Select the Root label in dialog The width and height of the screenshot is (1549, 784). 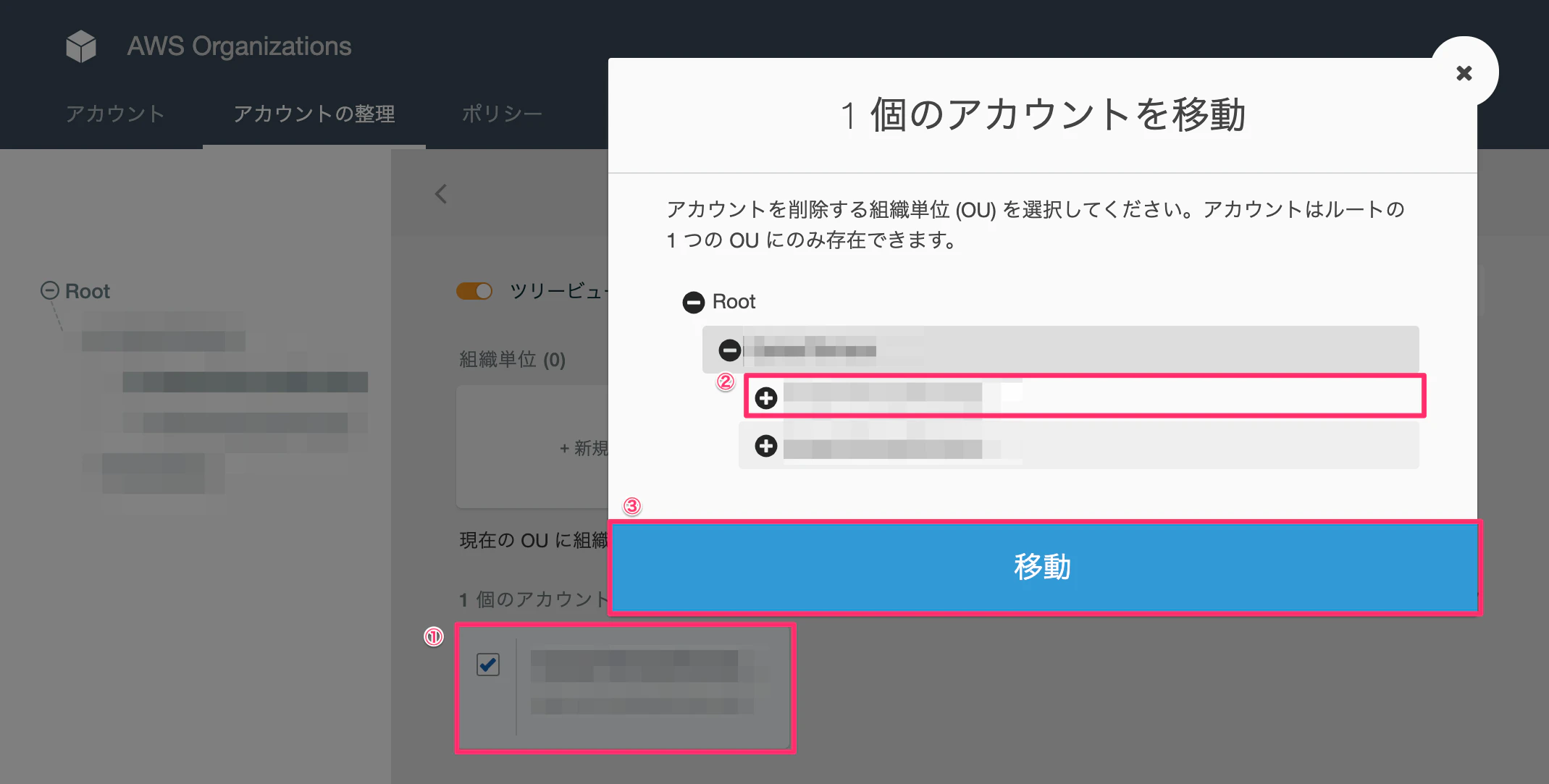(734, 302)
